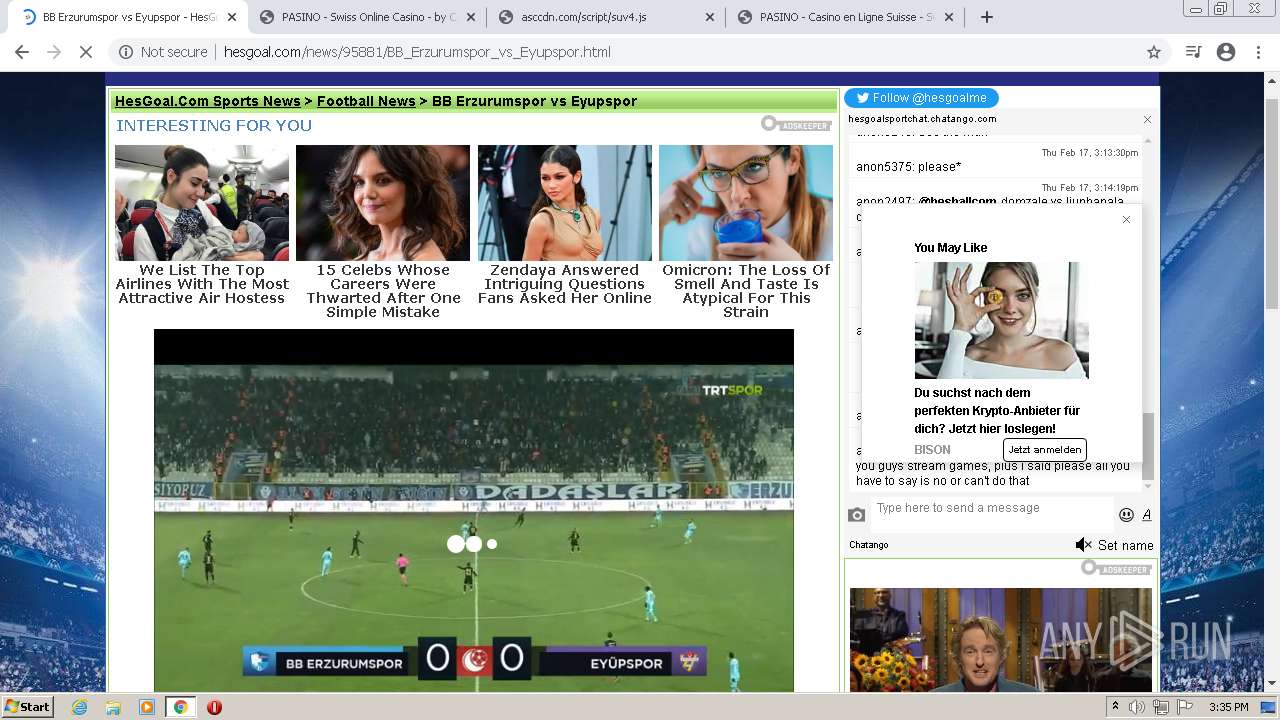Open the Chrome profile icon
Screen dimensions: 1280x720
coord(1226,52)
